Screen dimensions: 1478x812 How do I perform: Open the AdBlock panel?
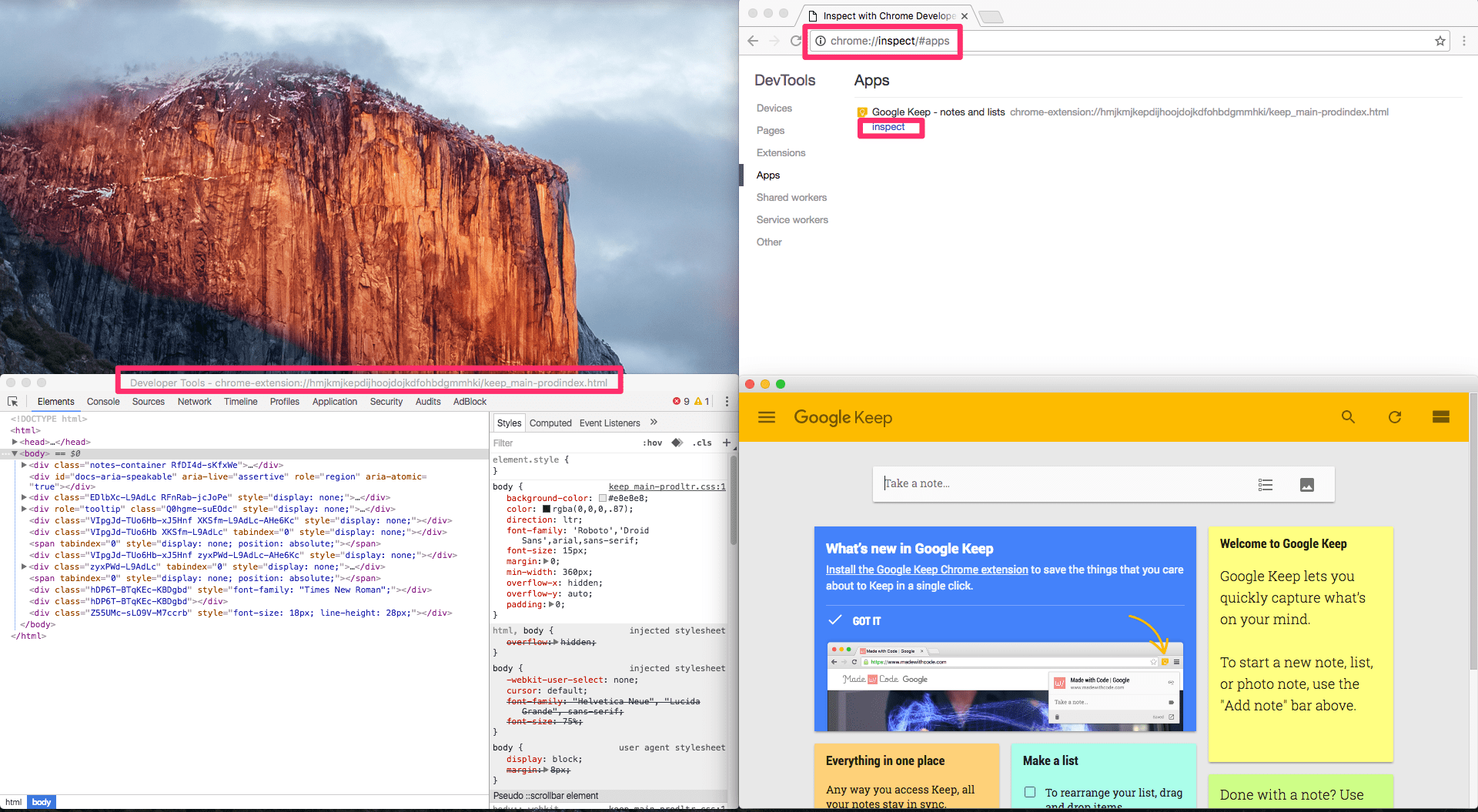(470, 402)
